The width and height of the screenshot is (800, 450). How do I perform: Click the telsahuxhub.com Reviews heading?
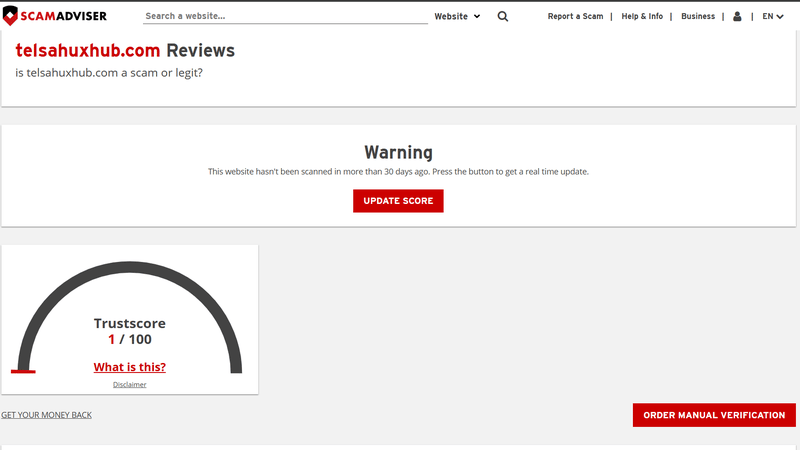[x=125, y=51]
